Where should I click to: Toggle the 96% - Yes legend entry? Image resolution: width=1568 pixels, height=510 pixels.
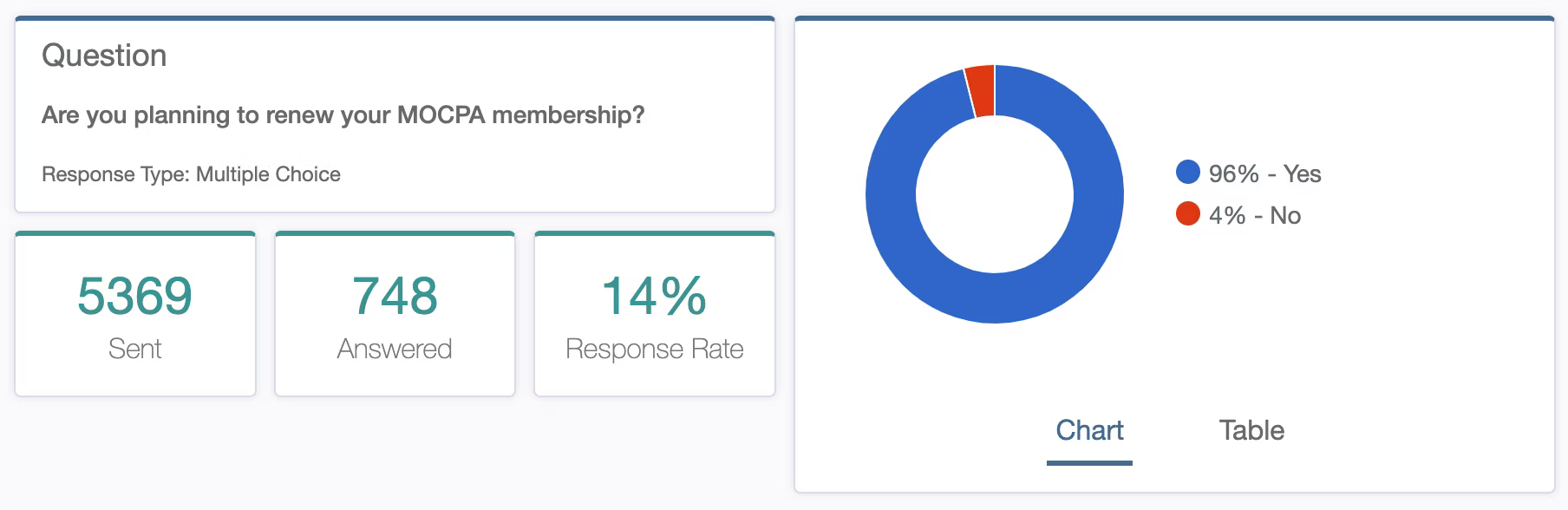click(1249, 173)
